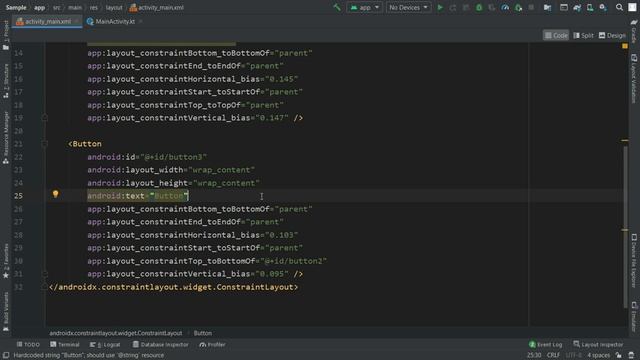Place cursor on android:text line 25
The height and width of the screenshot is (360, 640).
(138, 196)
